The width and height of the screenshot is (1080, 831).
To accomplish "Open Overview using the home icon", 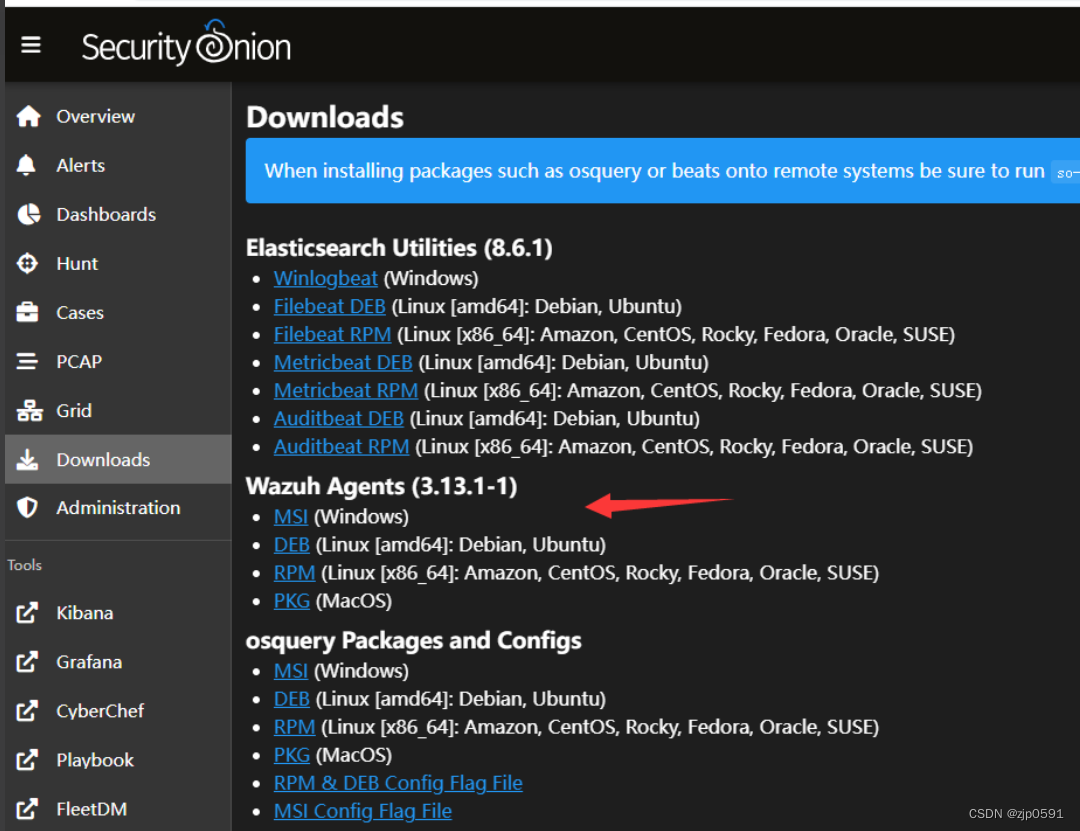I will pos(30,116).
